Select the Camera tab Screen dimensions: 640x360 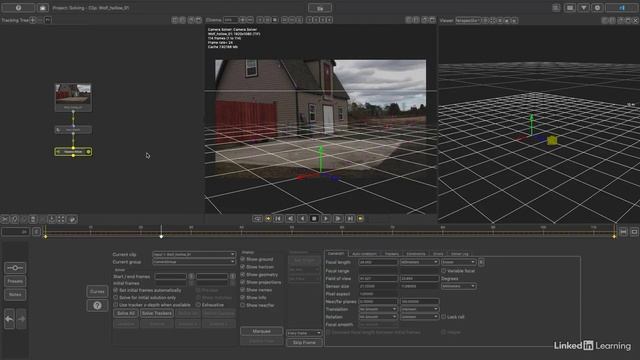[x=336, y=253]
